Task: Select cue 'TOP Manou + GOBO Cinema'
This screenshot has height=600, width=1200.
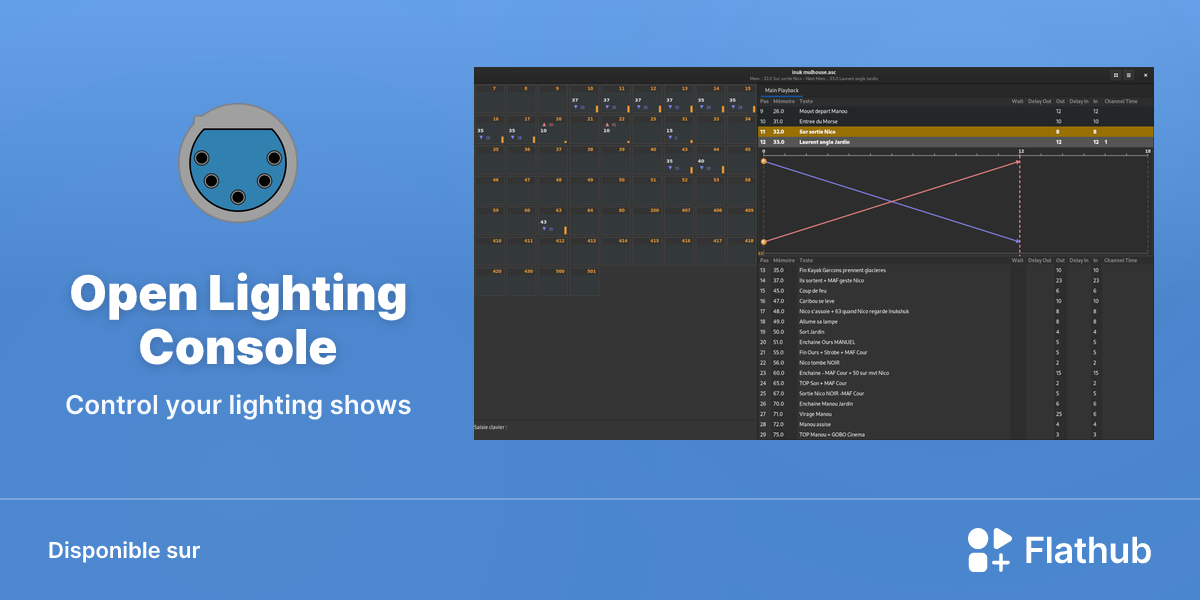Action: tap(955, 435)
